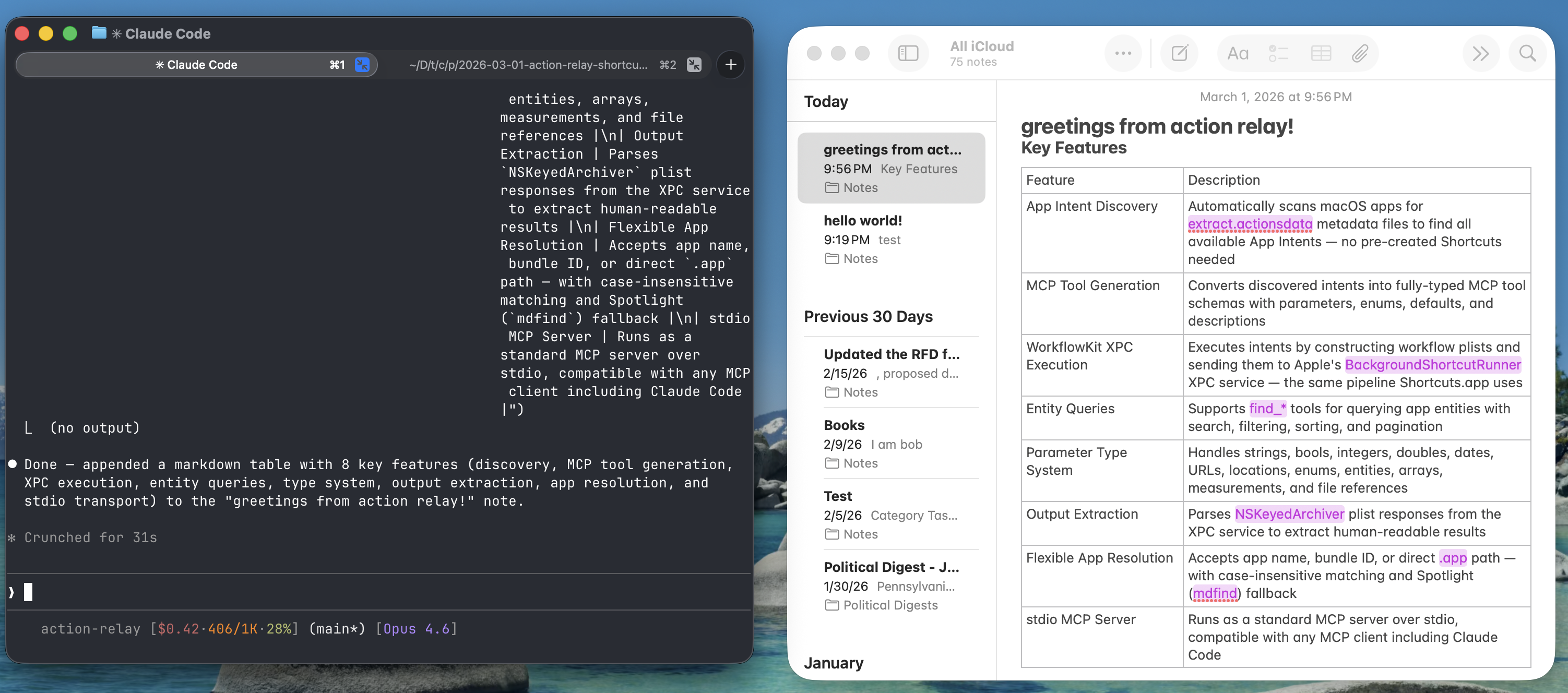Screen dimensions: 1568x693
Task: Open the Aa text format menu
Action: 1237,54
